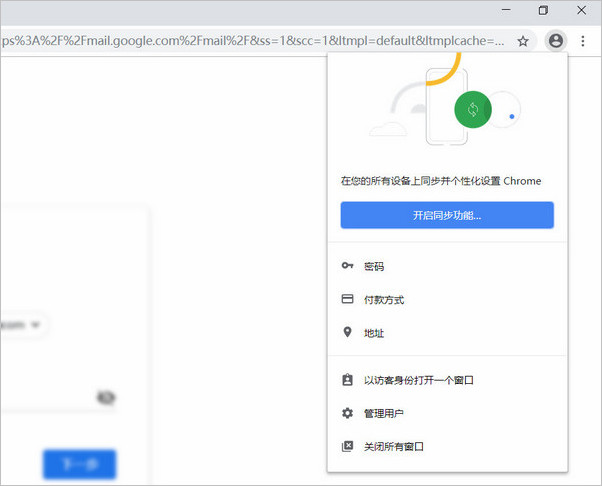602x486 pixels.
Task: Toggle the password visibility eye icon
Action: 106,398
